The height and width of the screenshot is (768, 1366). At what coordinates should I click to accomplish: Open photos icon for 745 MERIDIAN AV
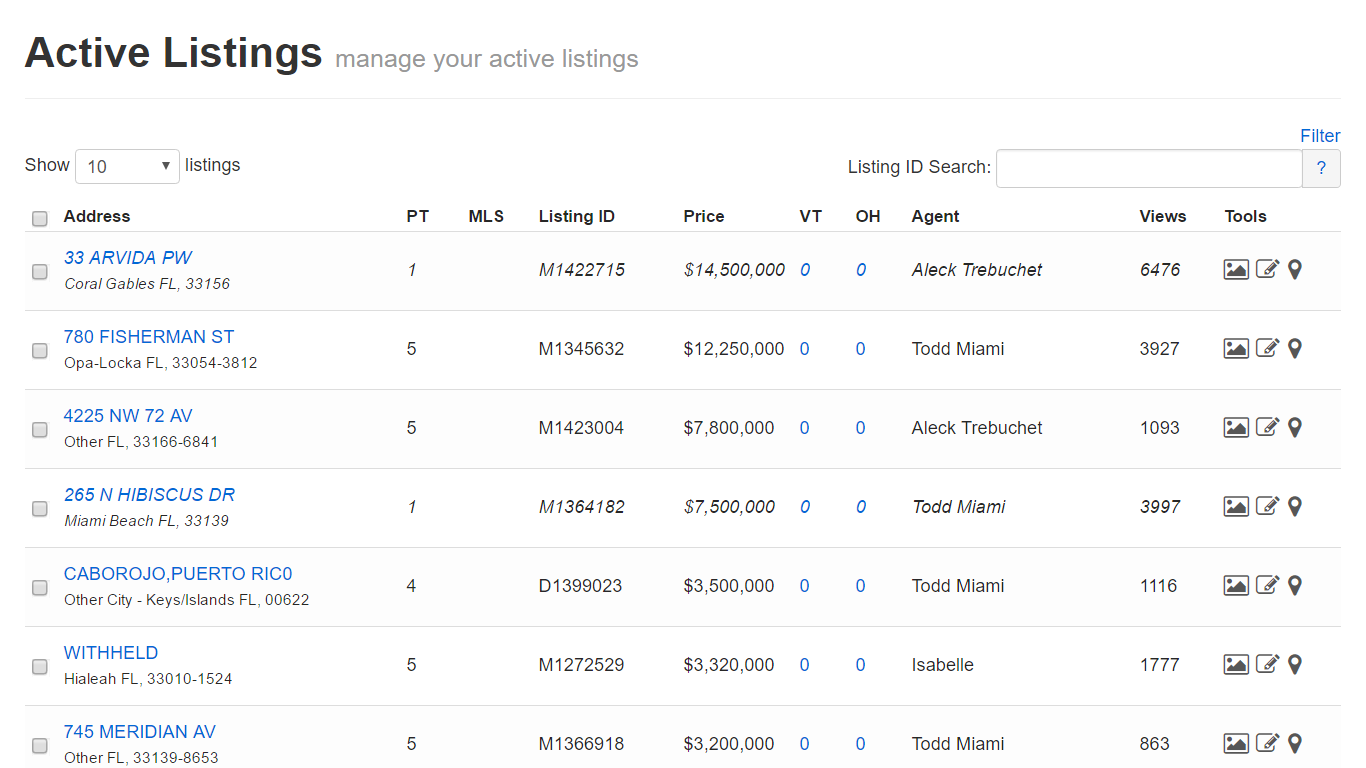[1236, 743]
